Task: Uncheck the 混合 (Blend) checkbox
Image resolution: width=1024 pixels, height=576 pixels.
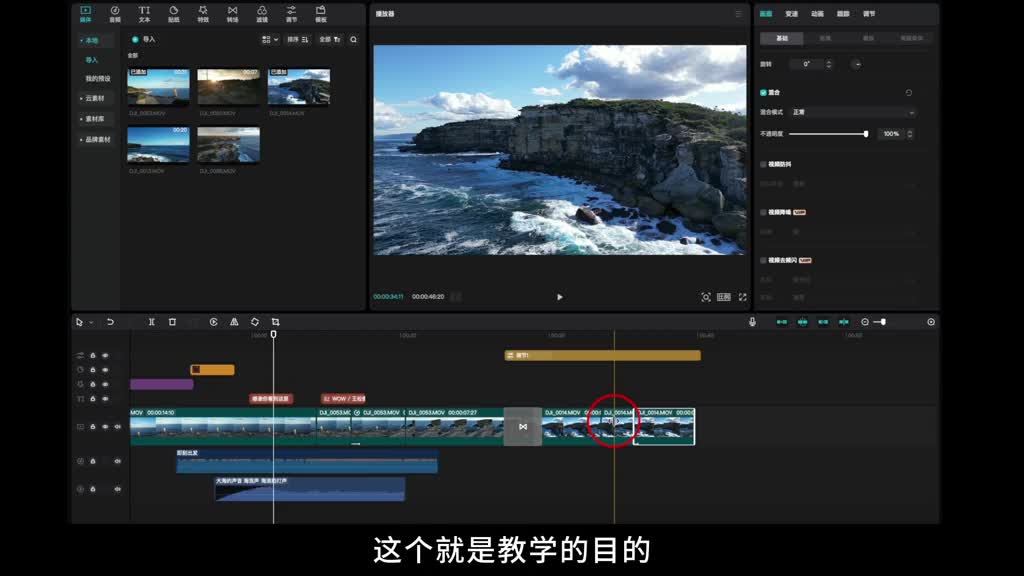Action: point(763,92)
